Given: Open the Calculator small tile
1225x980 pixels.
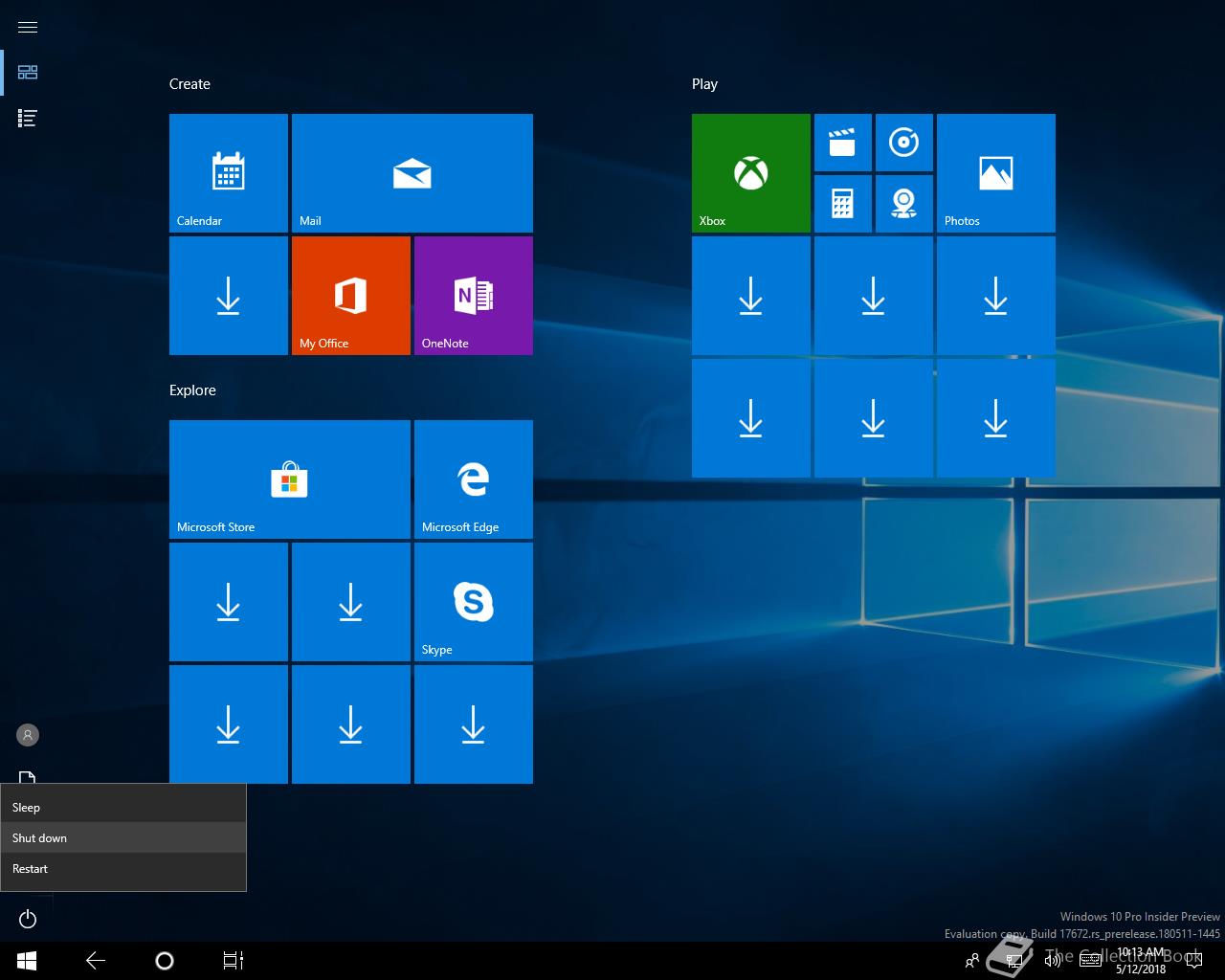Looking at the screenshot, I should tap(843, 204).
